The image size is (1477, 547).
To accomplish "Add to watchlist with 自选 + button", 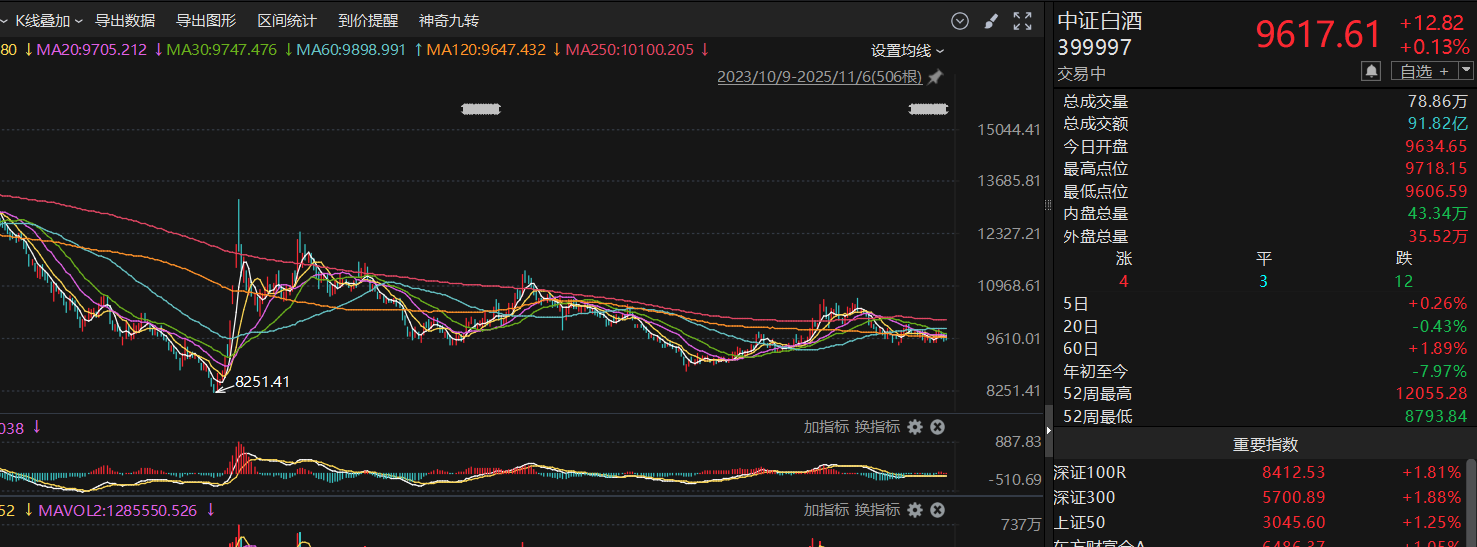I will [x=1425, y=70].
